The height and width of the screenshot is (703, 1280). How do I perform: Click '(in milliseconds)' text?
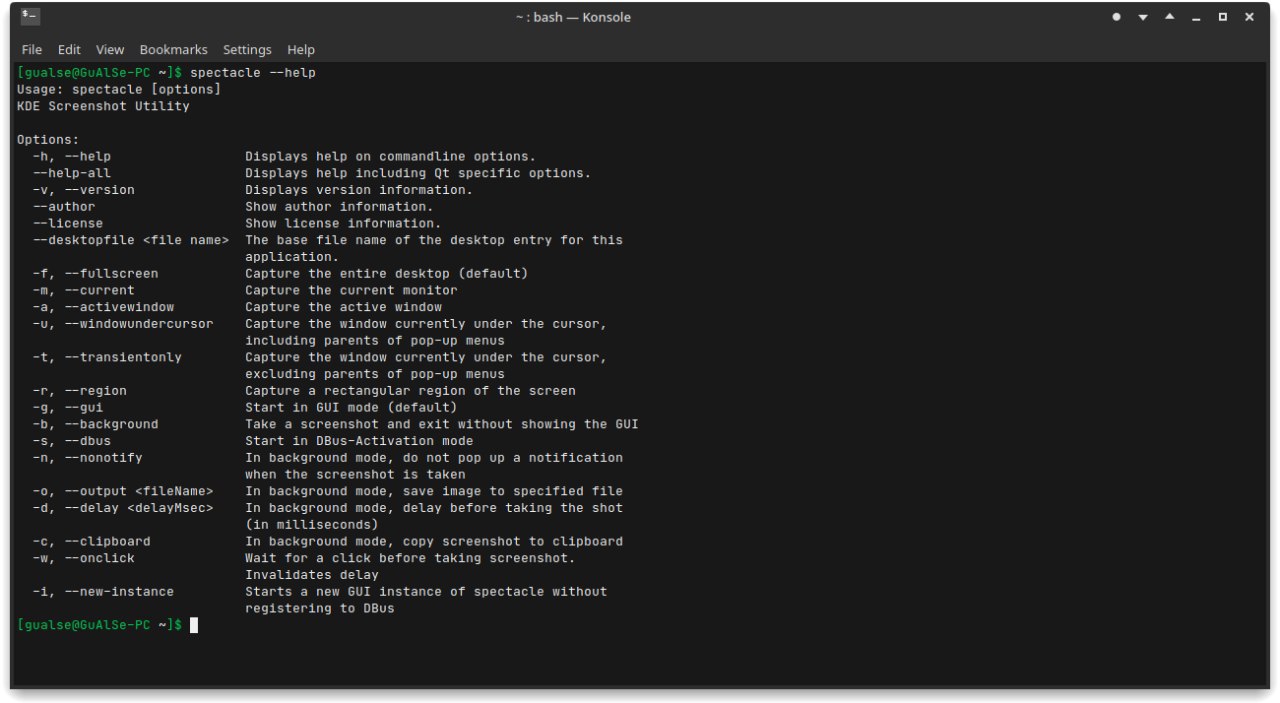point(312,525)
